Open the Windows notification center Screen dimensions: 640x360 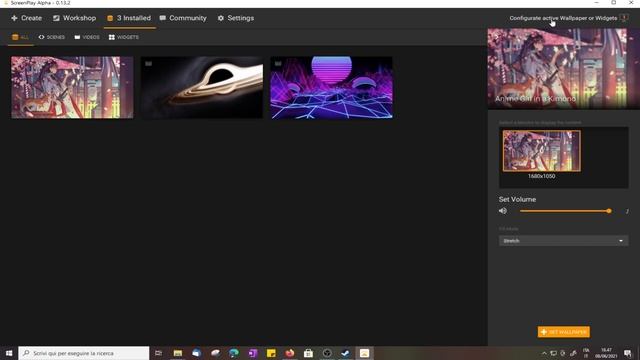628,353
